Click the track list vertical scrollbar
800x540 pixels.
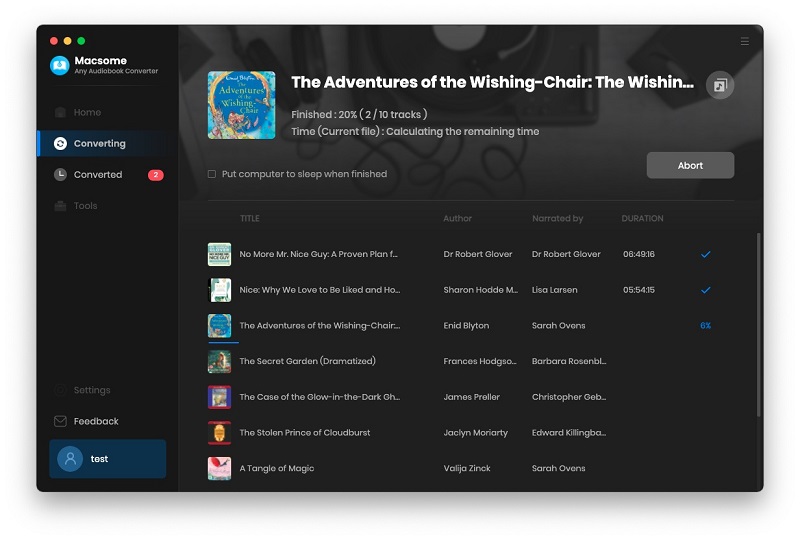click(759, 325)
